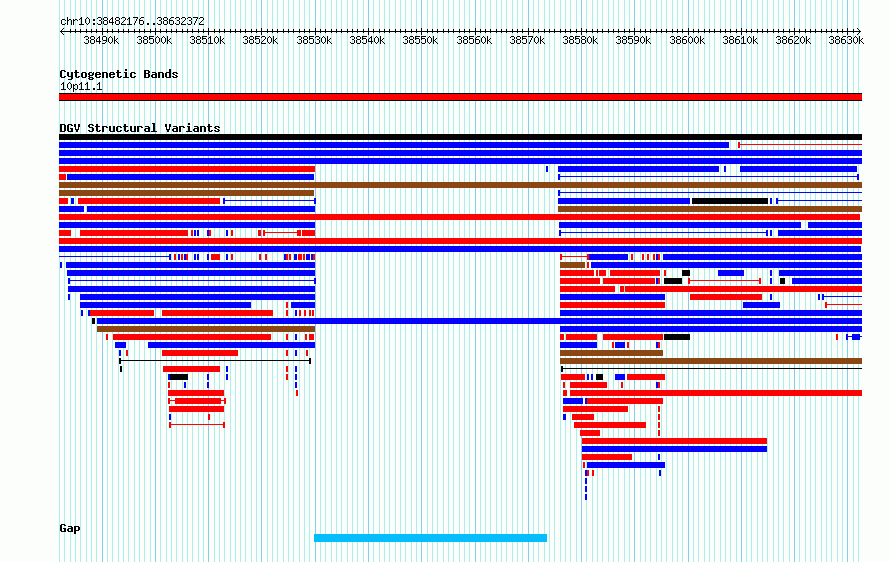Click the 38560k ruler tick label
Viewport: 890px width, 562px height.
474,40
